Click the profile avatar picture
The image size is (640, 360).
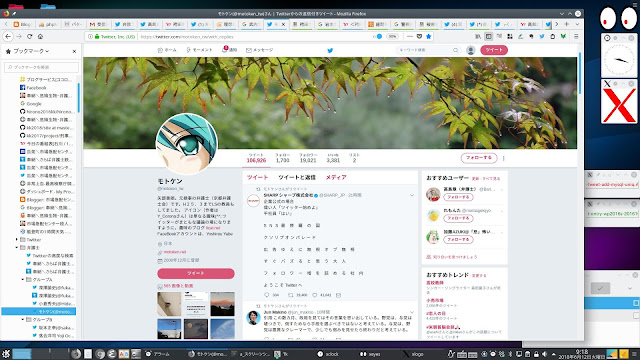187,144
